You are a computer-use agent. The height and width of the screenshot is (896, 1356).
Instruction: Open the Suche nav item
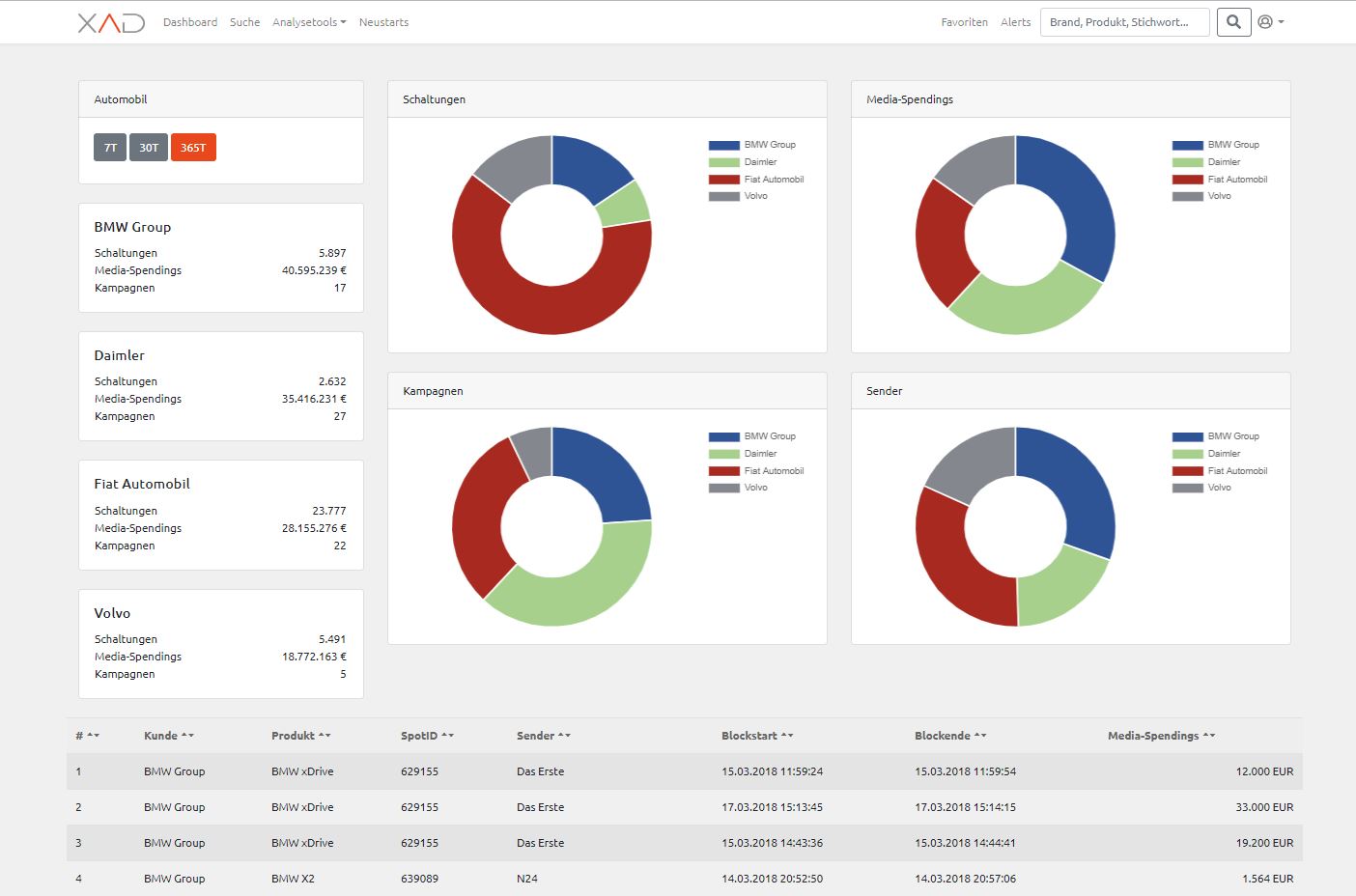point(244,22)
